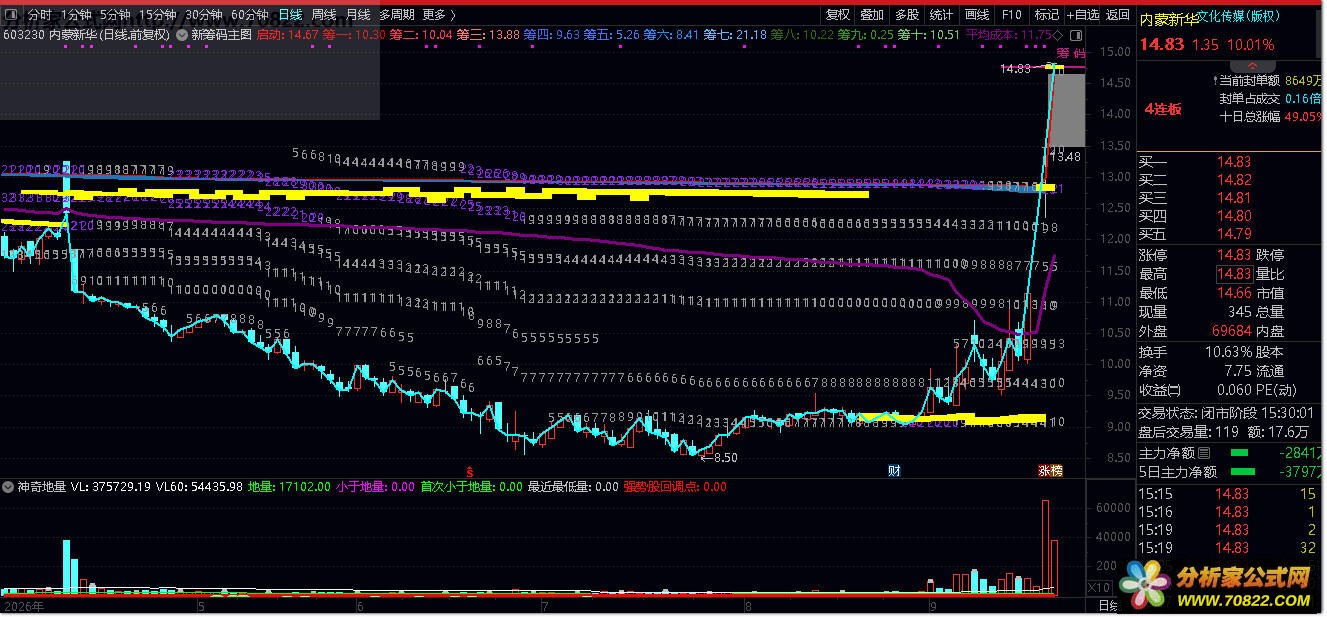Screen dimensions: 1327x617
Task: Click the 财 marker icon on the timeline
Action: click(x=894, y=470)
